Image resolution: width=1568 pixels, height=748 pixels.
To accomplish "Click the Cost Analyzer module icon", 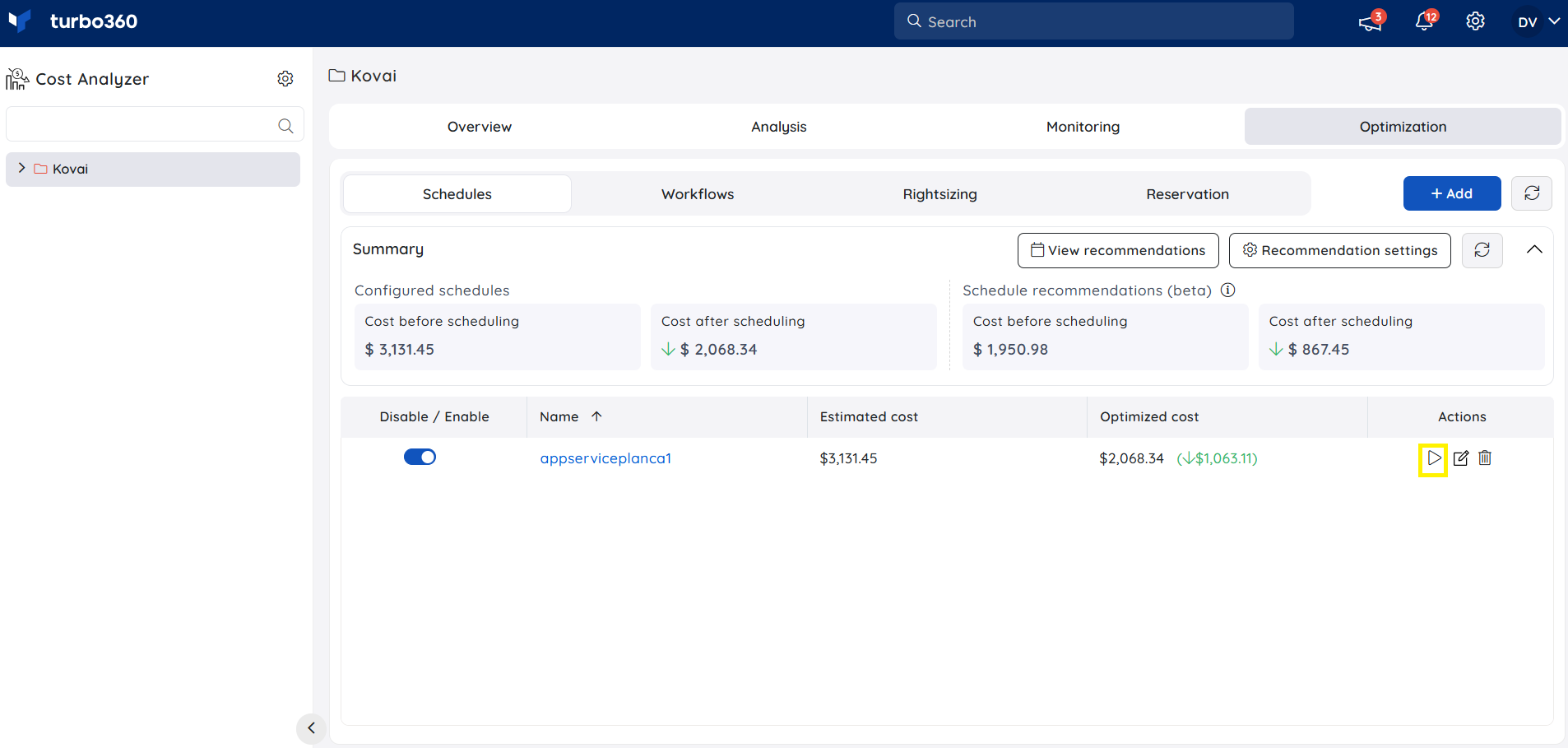I will (x=17, y=79).
